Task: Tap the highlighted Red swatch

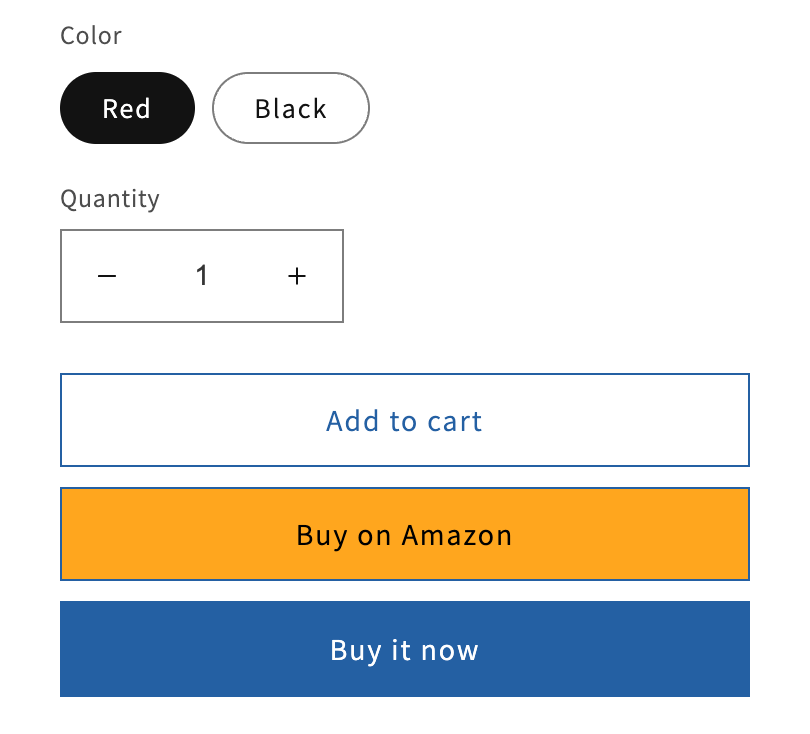Action: [x=127, y=108]
